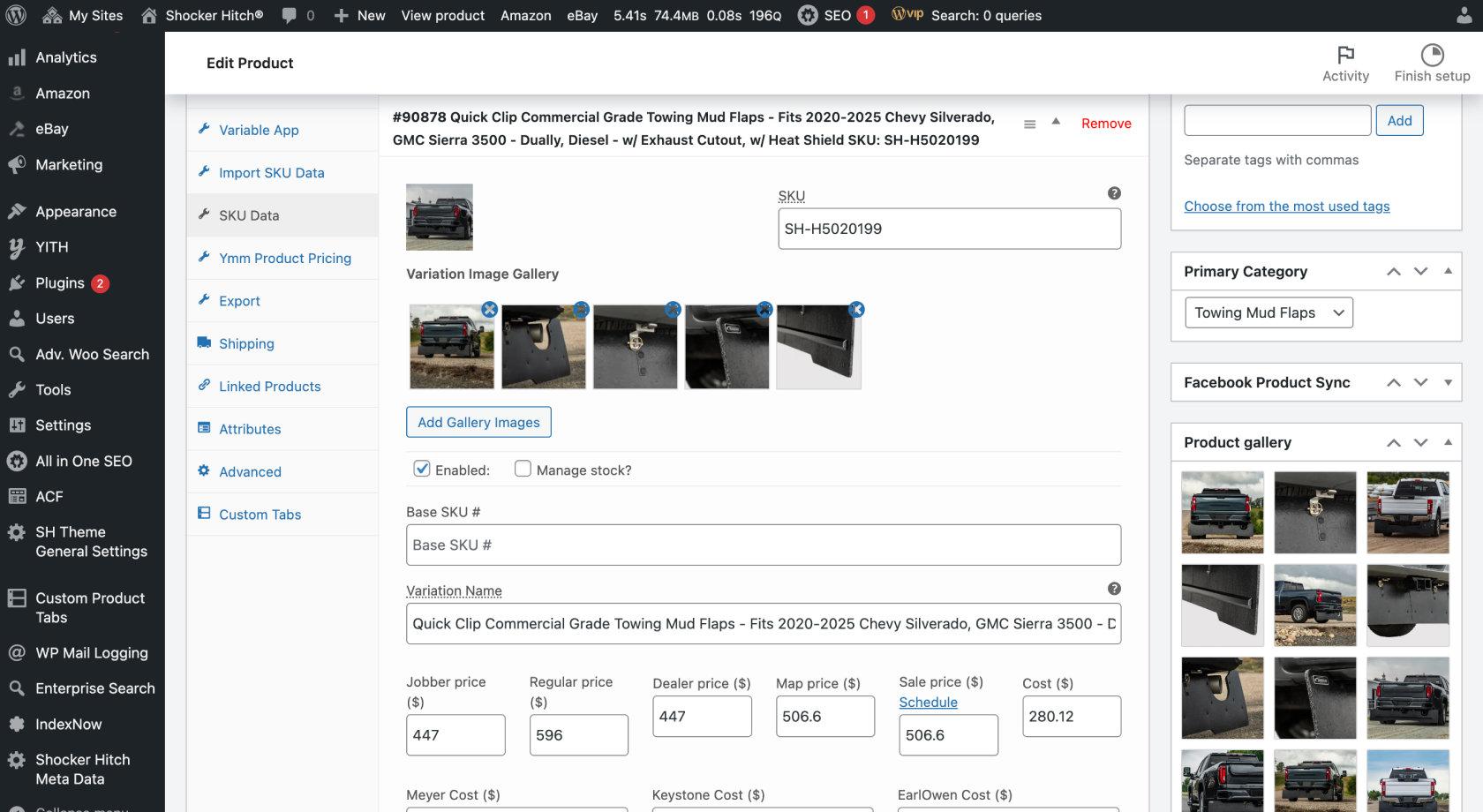The image size is (1483, 812).
Task: Click the Variation Name help icon
Action: pyautogui.click(x=1114, y=589)
